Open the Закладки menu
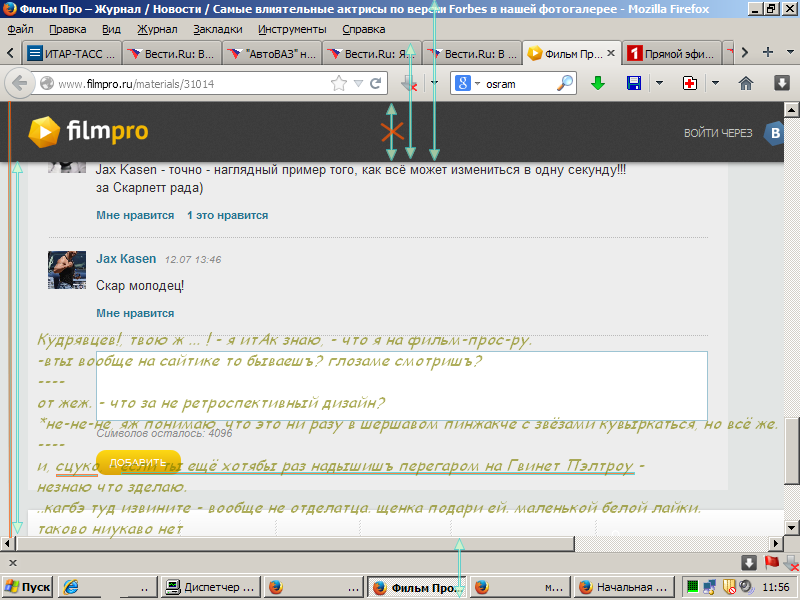800x600 pixels. pos(217,30)
